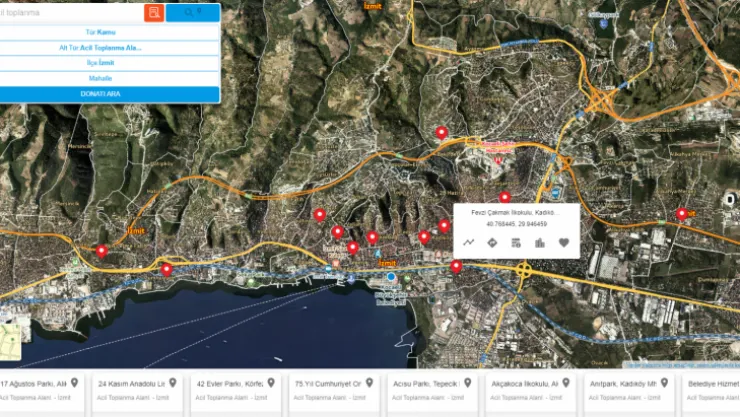Click the orange document search icon

tap(154, 13)
